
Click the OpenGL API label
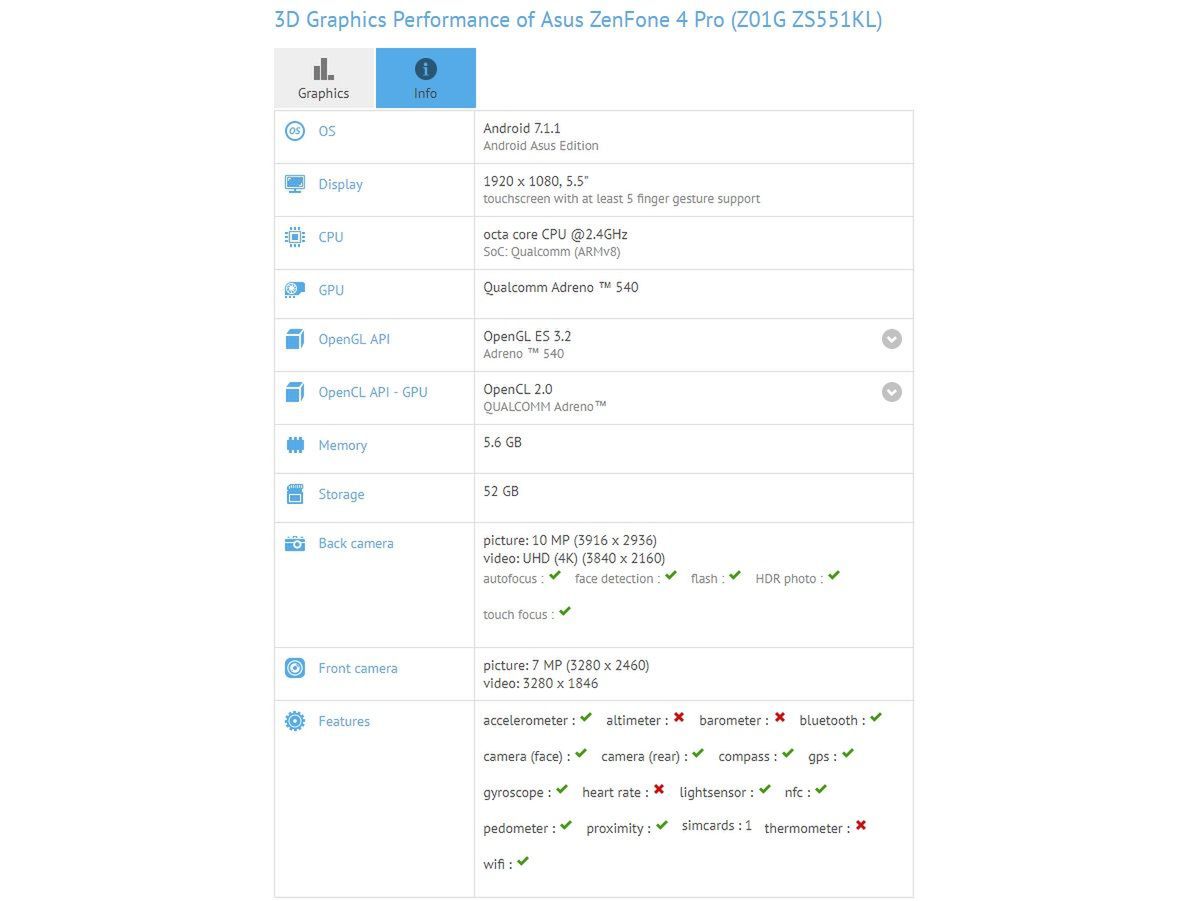354,340
